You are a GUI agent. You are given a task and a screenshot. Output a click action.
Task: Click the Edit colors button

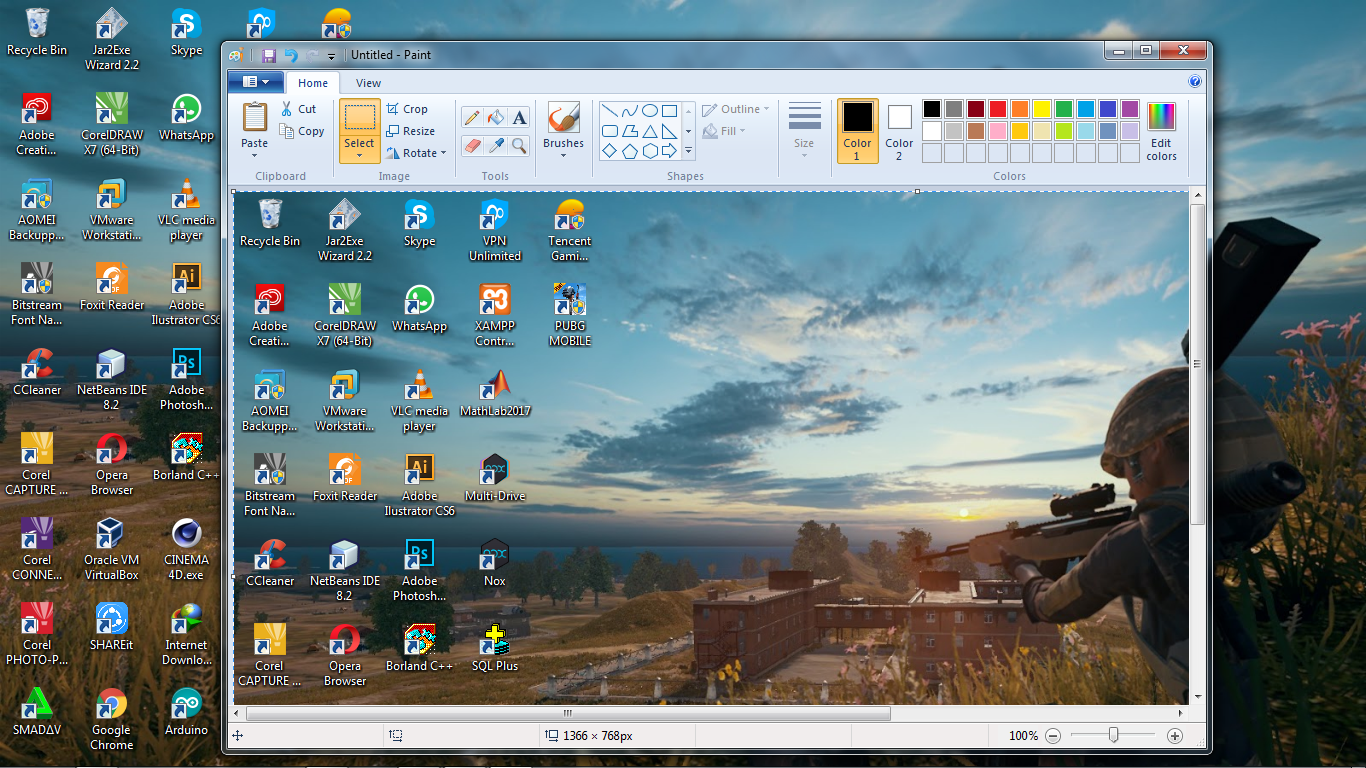[x=1161, y=131]
